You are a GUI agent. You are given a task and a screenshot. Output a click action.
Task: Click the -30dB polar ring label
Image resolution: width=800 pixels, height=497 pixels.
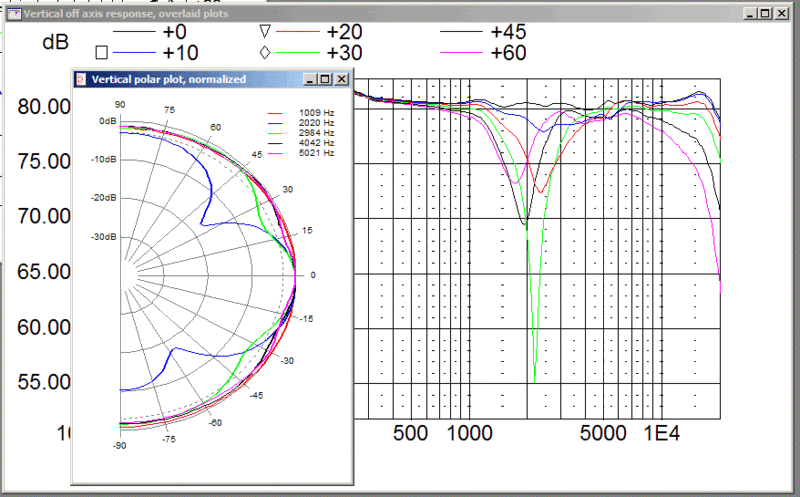pyautogui.click(x=104, y=237)
